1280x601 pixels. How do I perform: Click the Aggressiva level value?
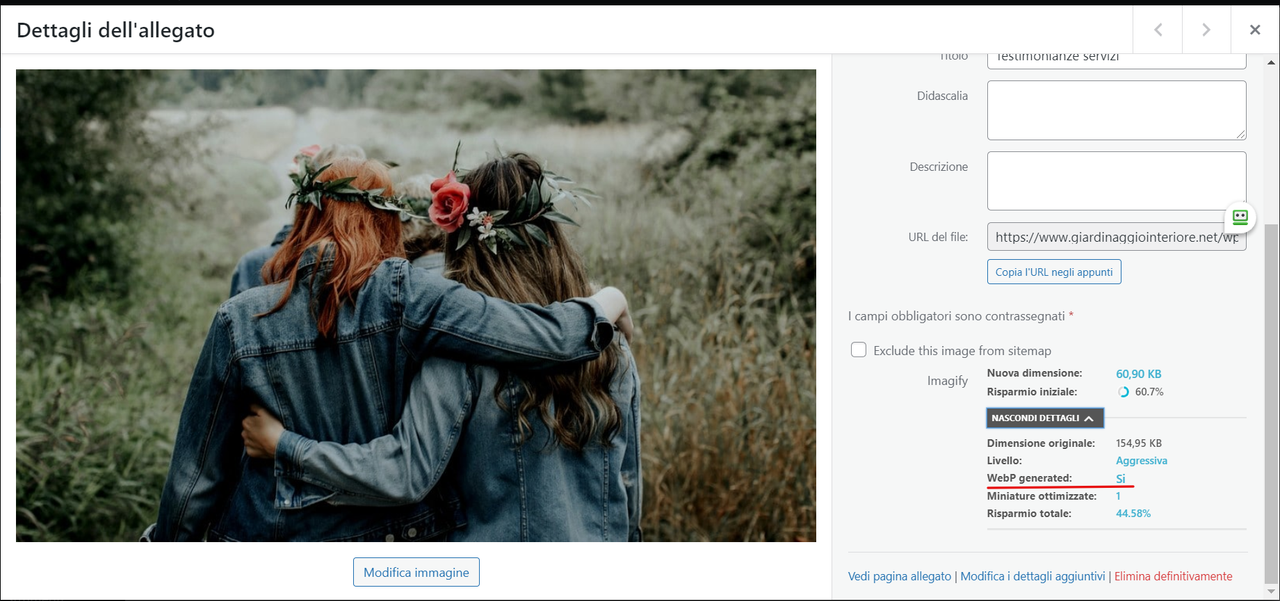coord(1141,461)
